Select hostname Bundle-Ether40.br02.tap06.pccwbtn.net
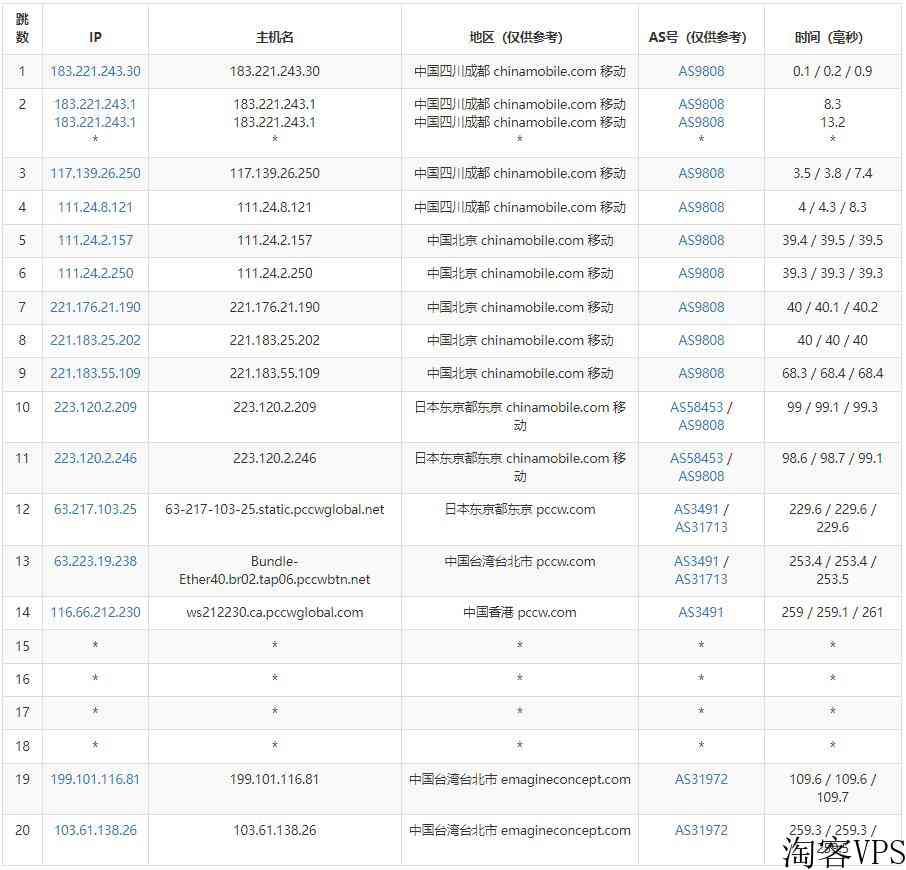The width and height of the screenshot is (906, 870). click(274, 570)
